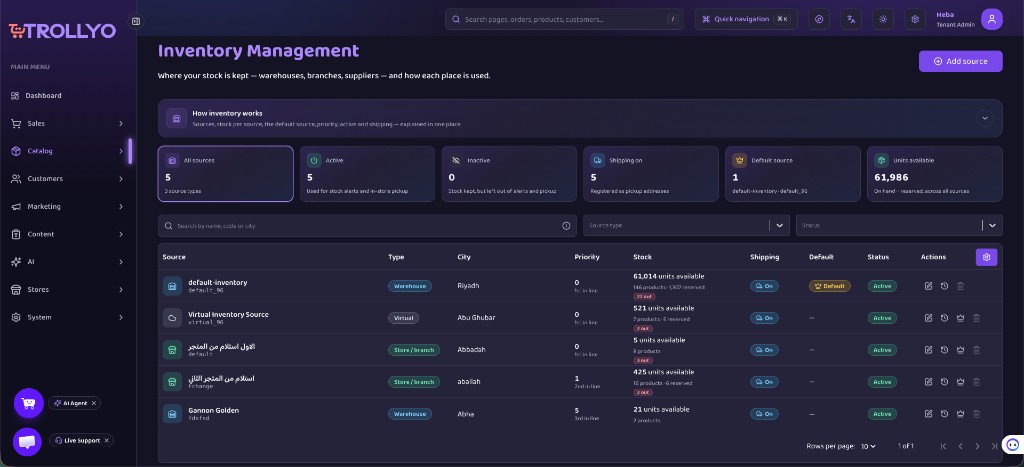1024x467 pixels.
Task: Set Virtual Inventory Source as default (crown)
Action: pos(961,318)
